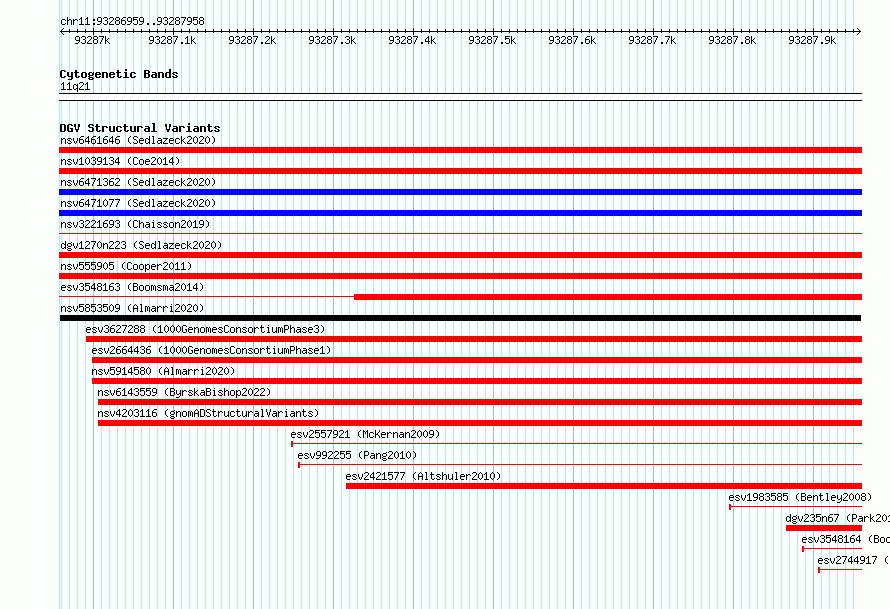Select the 11q21 band label

coord(75,86)
